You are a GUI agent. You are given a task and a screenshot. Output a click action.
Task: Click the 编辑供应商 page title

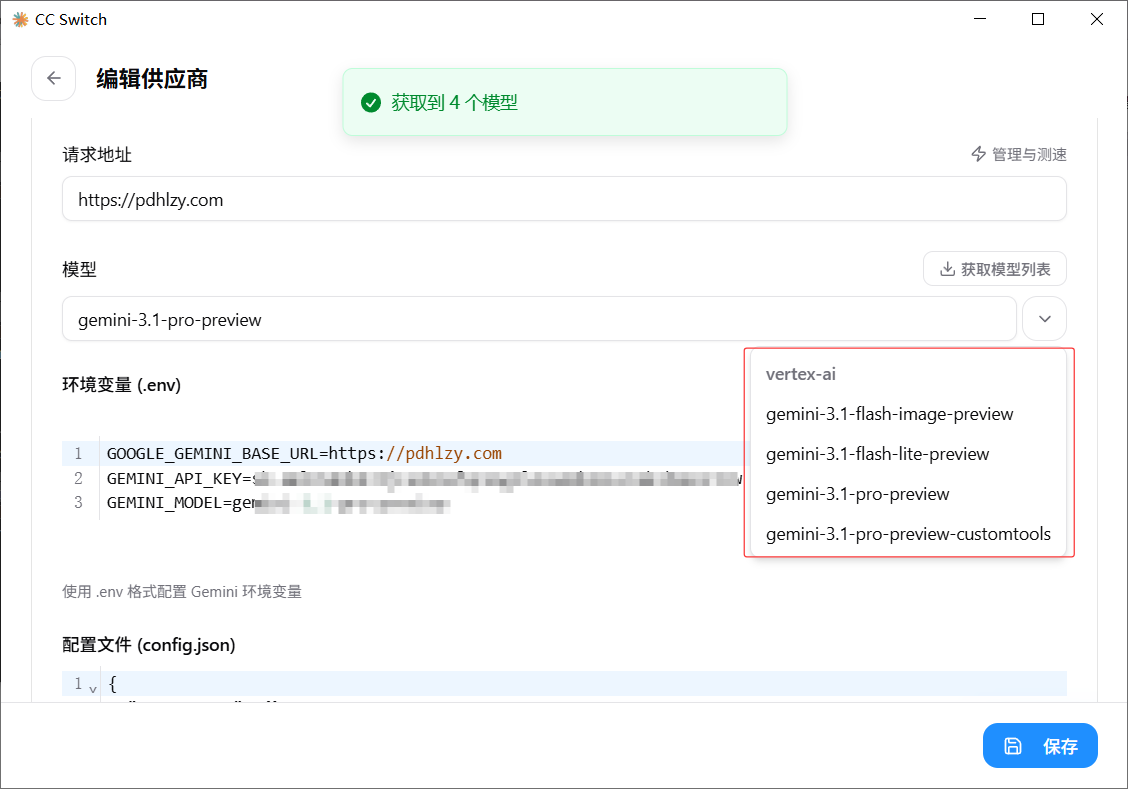tap(152, 78)
